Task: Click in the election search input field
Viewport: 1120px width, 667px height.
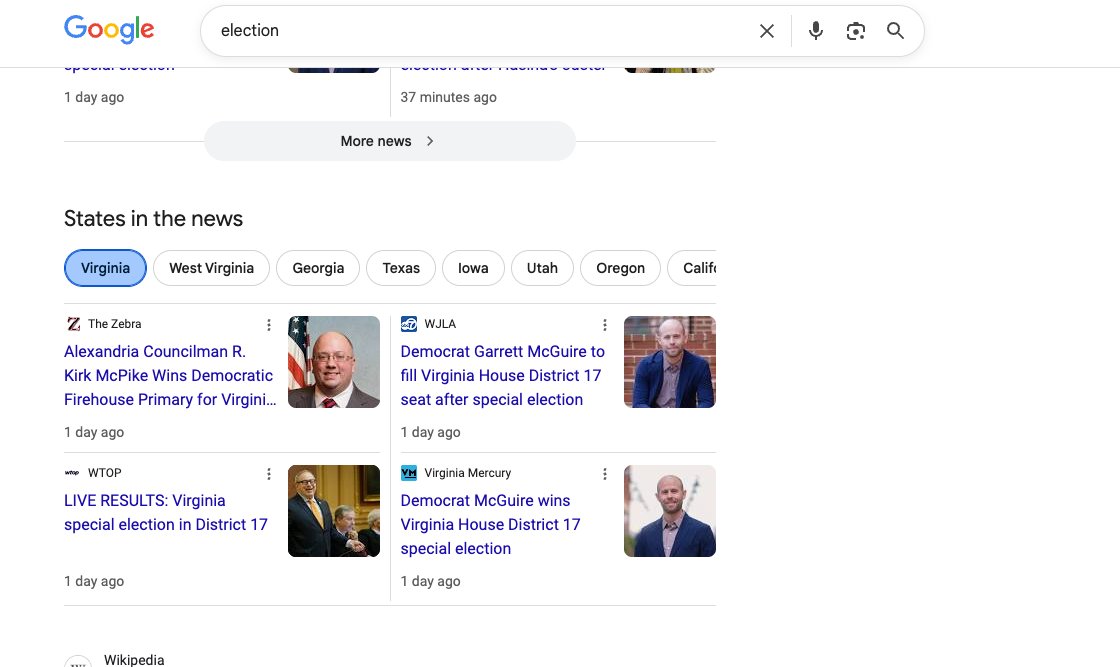Action: pyautogui.click(x=480, y=31)
